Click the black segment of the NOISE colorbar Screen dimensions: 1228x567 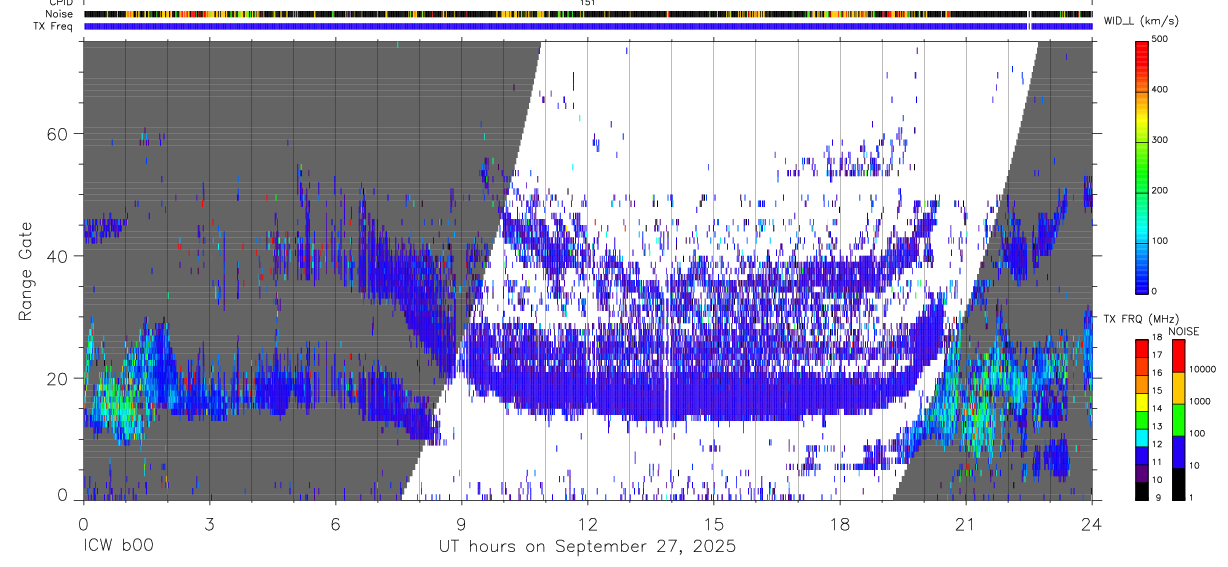point(1178,483)
